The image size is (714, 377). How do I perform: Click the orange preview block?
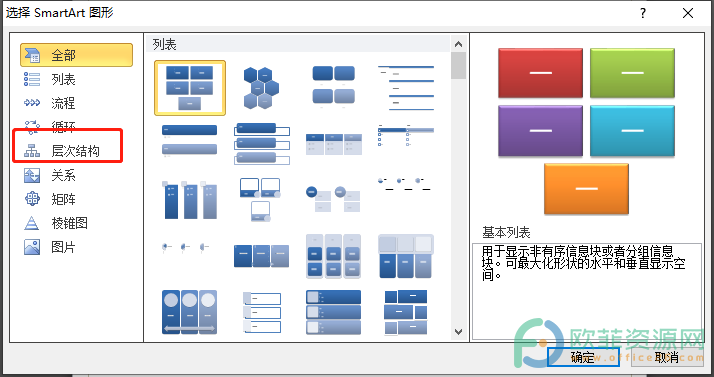click(586, 188)
